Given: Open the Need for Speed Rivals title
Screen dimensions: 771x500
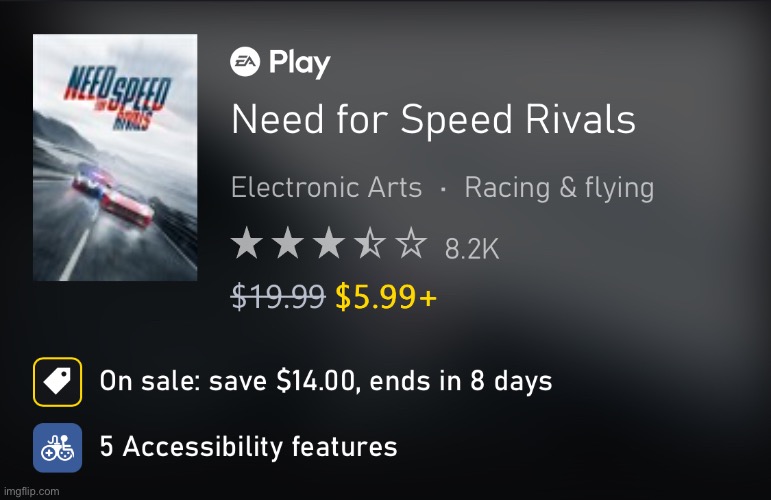Looking at the screenshot, I should (x=433, y=120).
